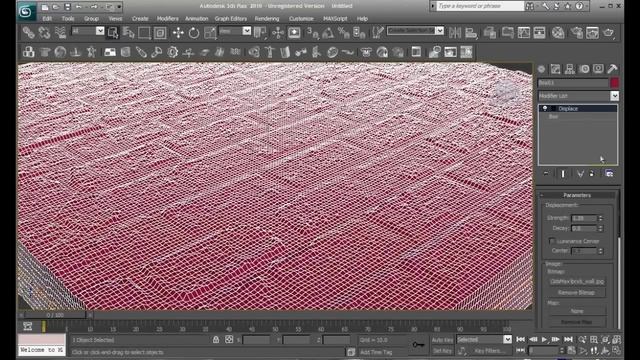Open the Material Editor icon
This screenshot has height=360, width=640.
(x=558, y=33)
